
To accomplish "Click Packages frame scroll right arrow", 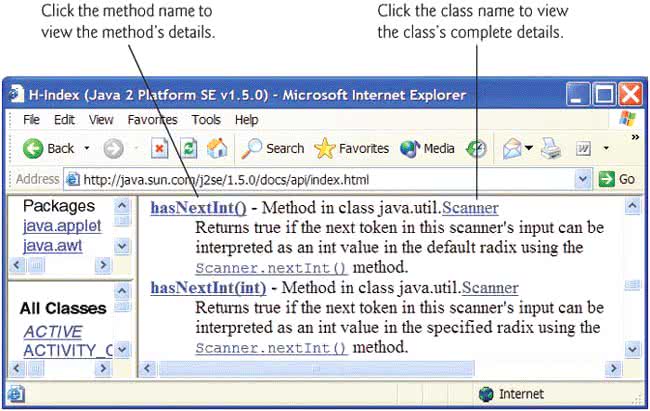I will point(102,265).
